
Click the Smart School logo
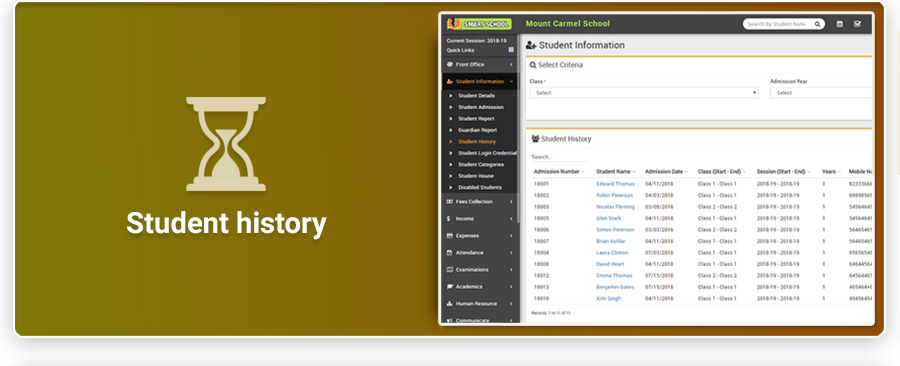(x=479, y=24)
